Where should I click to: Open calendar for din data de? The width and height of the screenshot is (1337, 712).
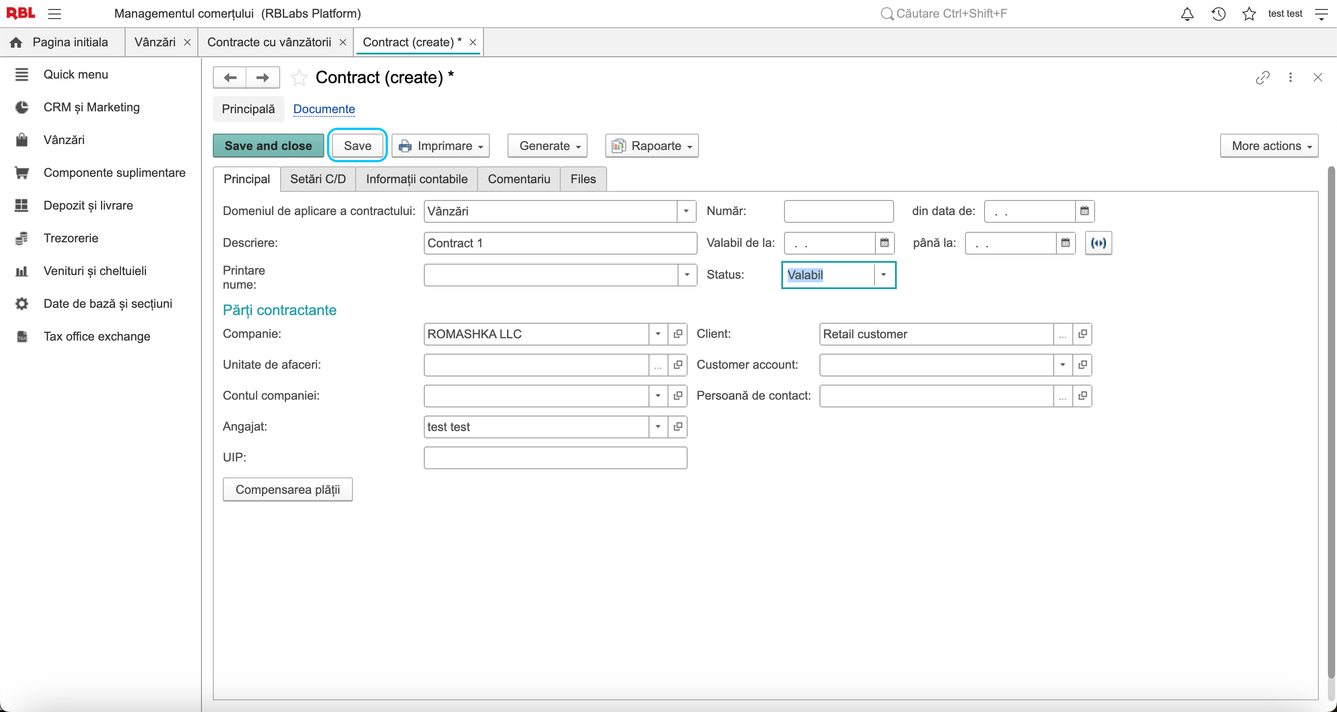pos(1084,211)
